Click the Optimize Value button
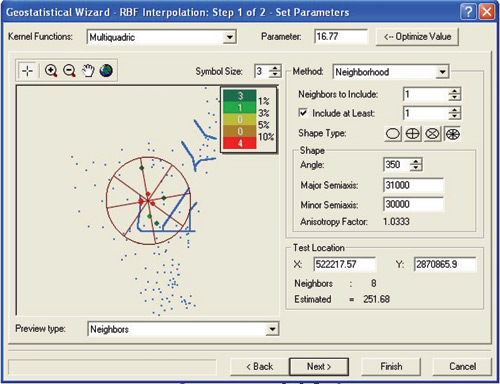The image size is (500, 384). [x=417, y=37]
